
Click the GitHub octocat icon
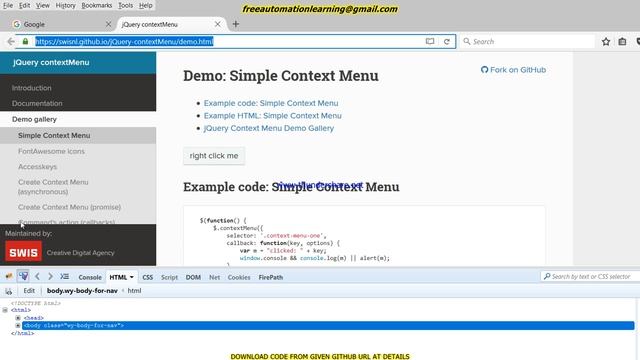(484, 70)
